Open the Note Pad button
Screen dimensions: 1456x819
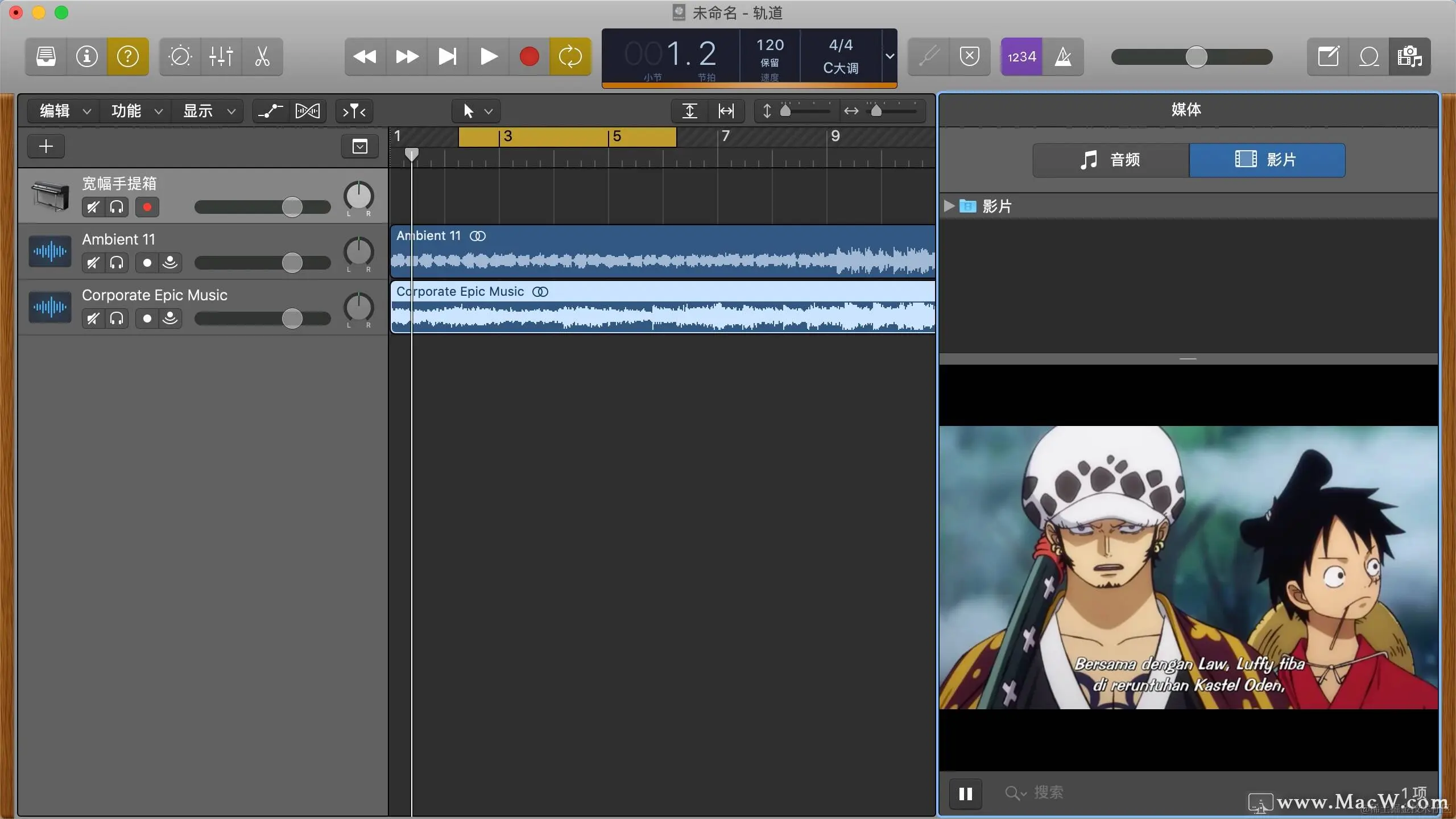(1328, 56)
